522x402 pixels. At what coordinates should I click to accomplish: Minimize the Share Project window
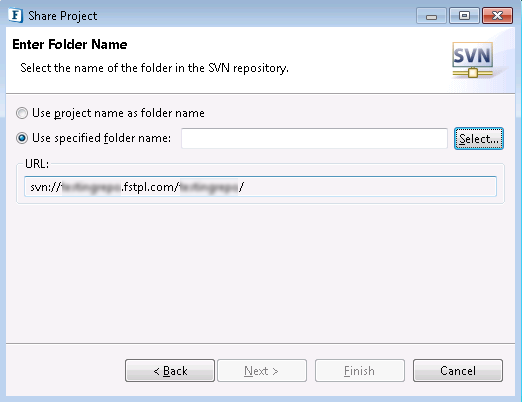click(x=431, y=16)
